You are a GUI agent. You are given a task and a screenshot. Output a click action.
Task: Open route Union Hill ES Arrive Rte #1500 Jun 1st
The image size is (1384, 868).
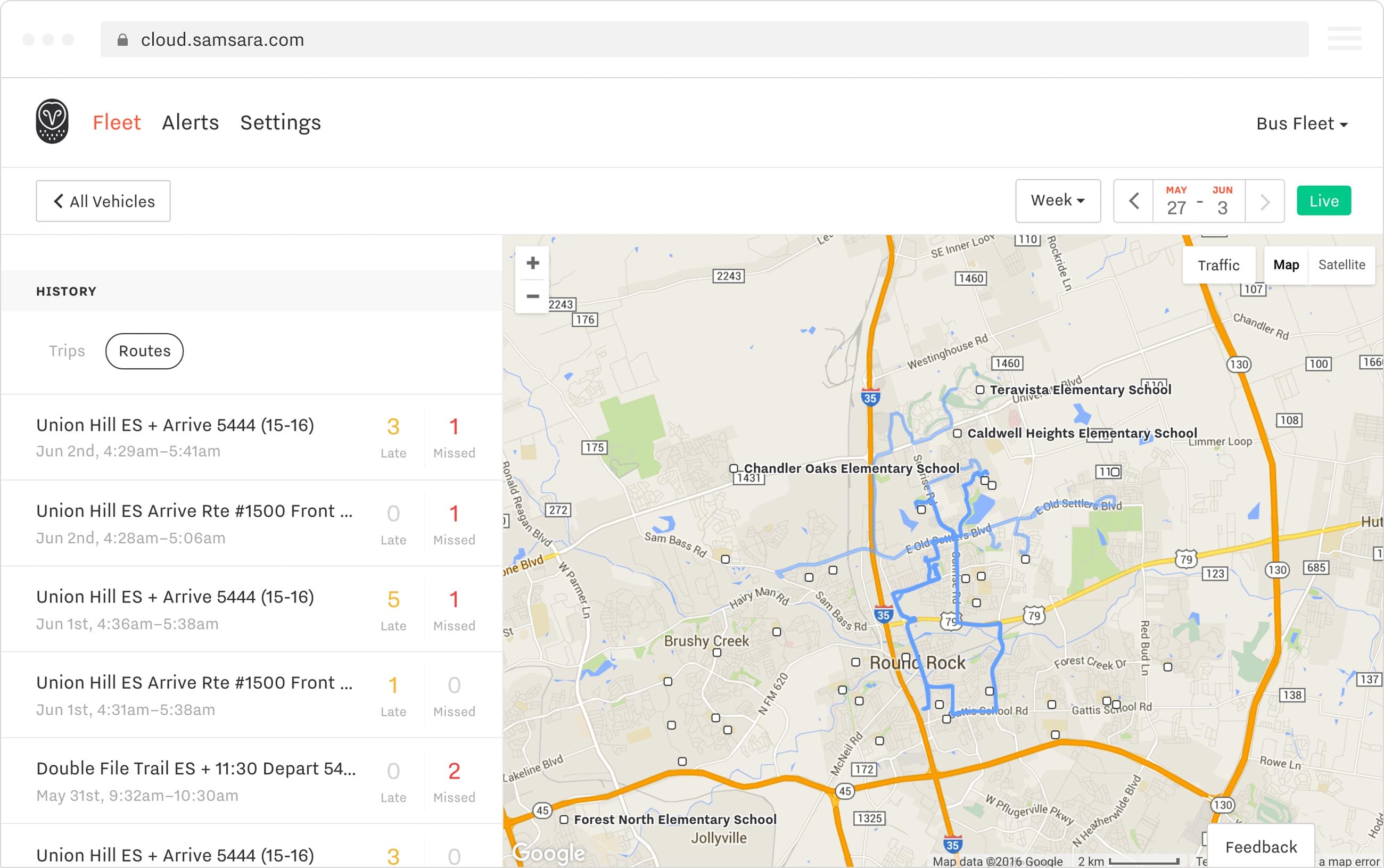click(x=251, y=695)
